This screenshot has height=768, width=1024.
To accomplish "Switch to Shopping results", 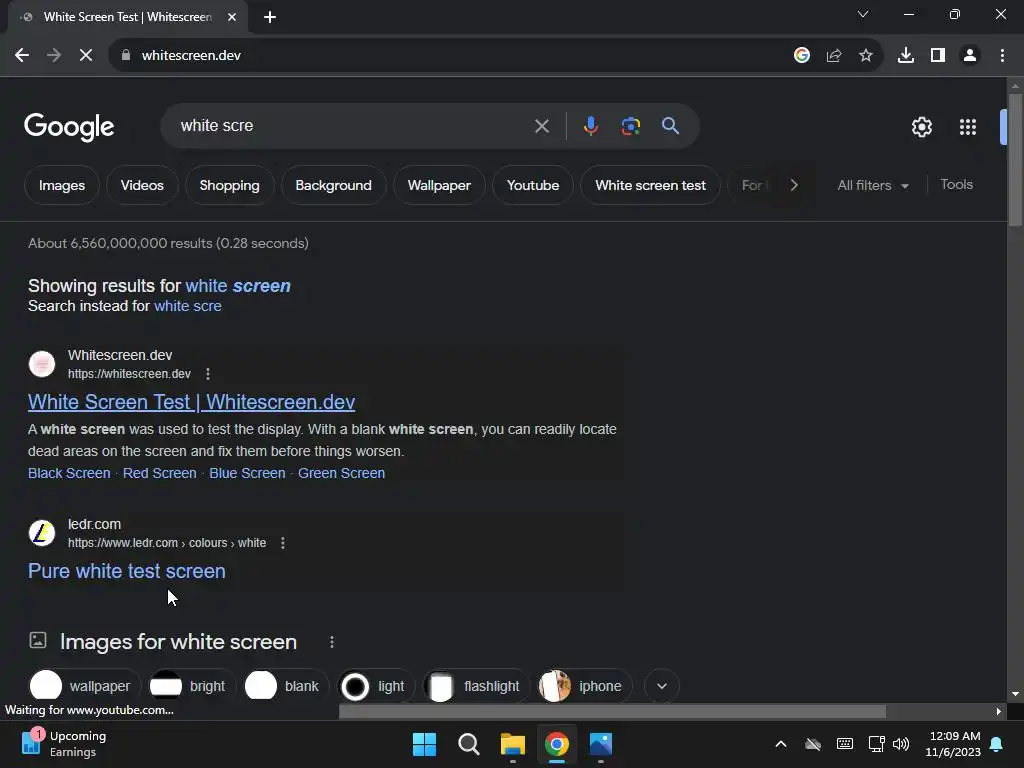I will pyautogui.click(x=229, y=185).
